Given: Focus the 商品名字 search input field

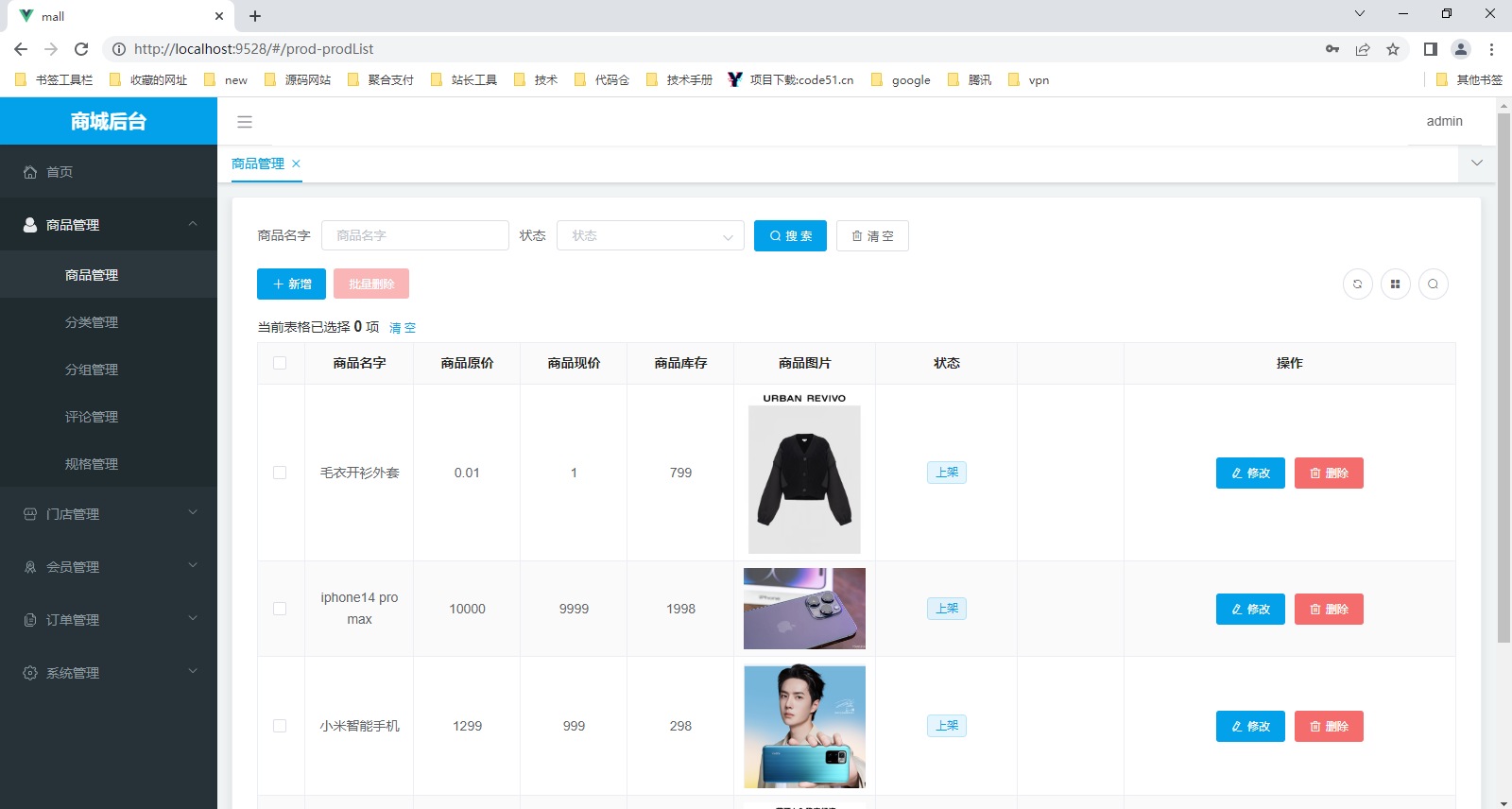Looking at the screenshot, I should coord(415,235).
